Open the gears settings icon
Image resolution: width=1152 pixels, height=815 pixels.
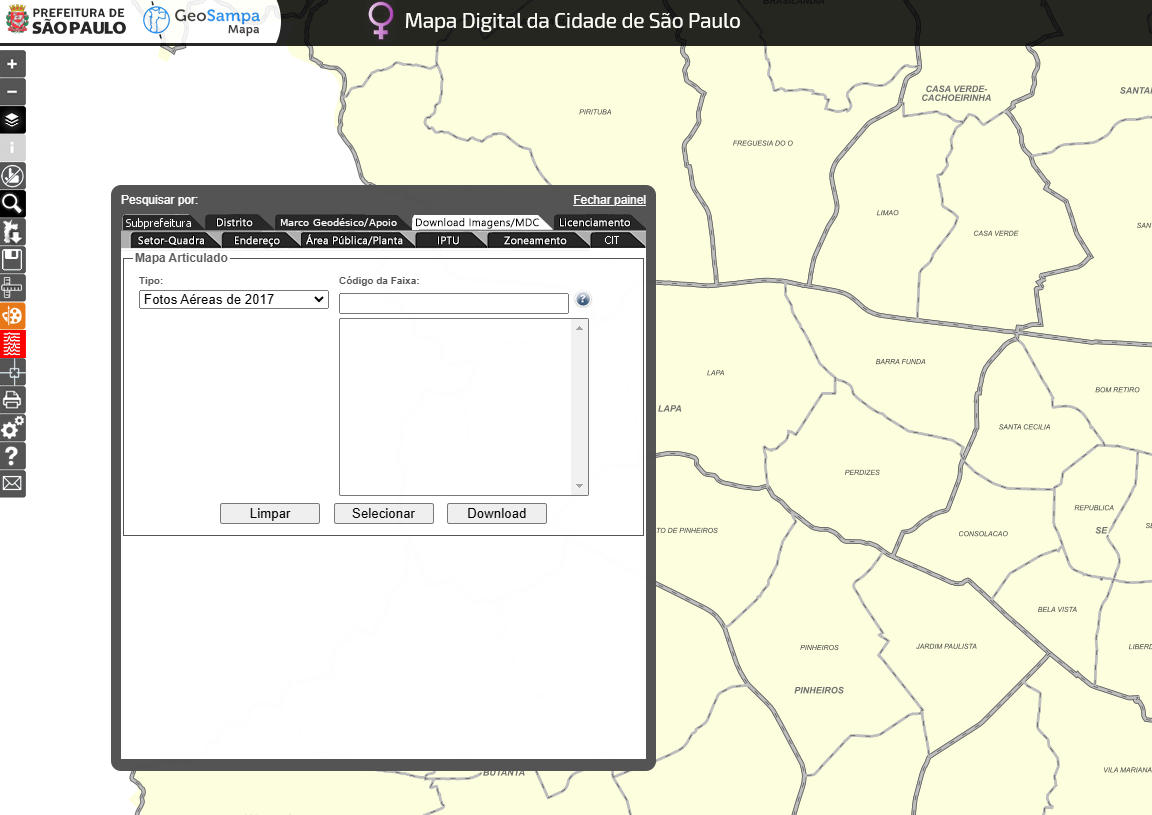pos(12,428)
